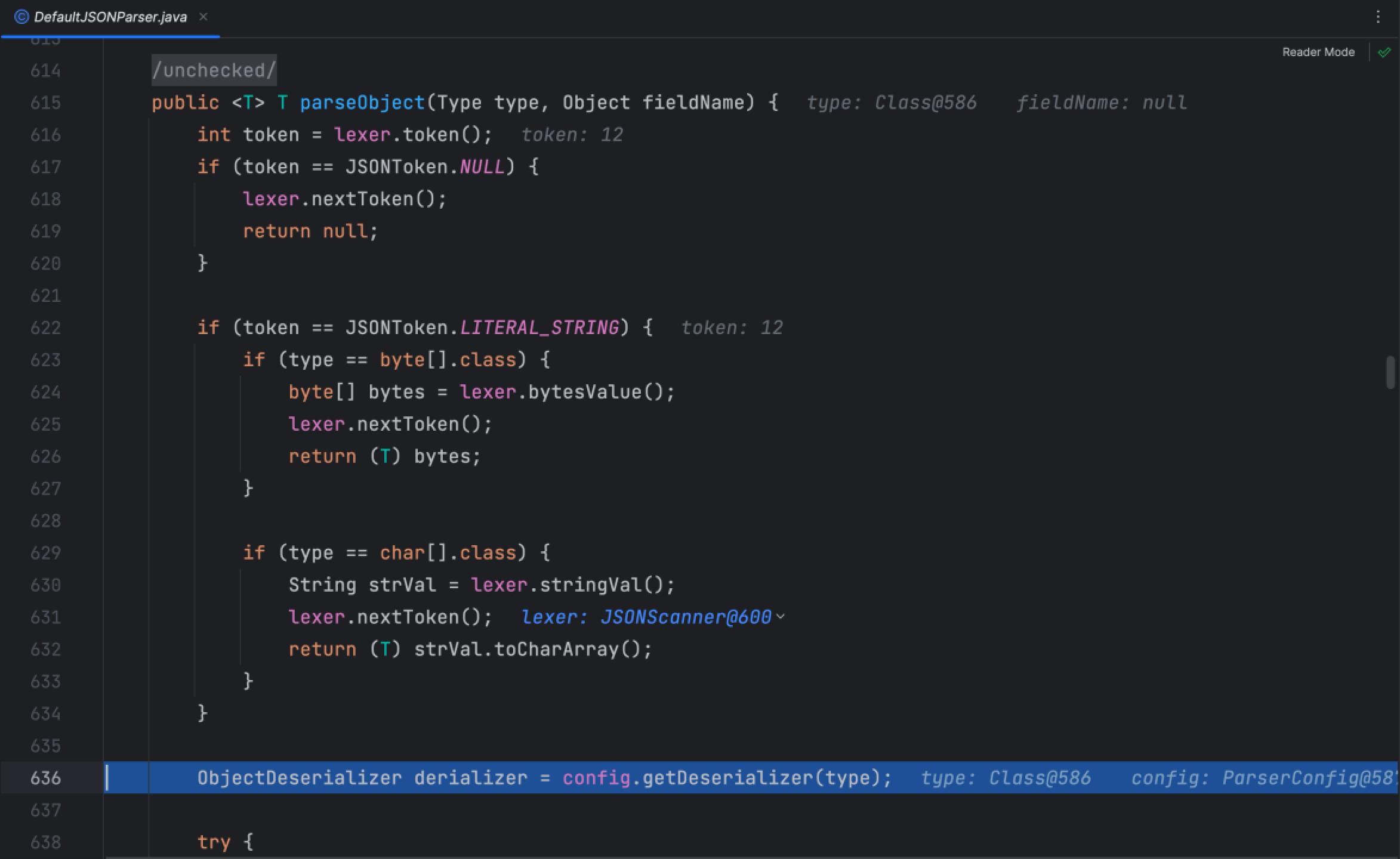Click line number 622 in the gutter
The width and height of the screenshot is (1400, 859).
point(46,327)
